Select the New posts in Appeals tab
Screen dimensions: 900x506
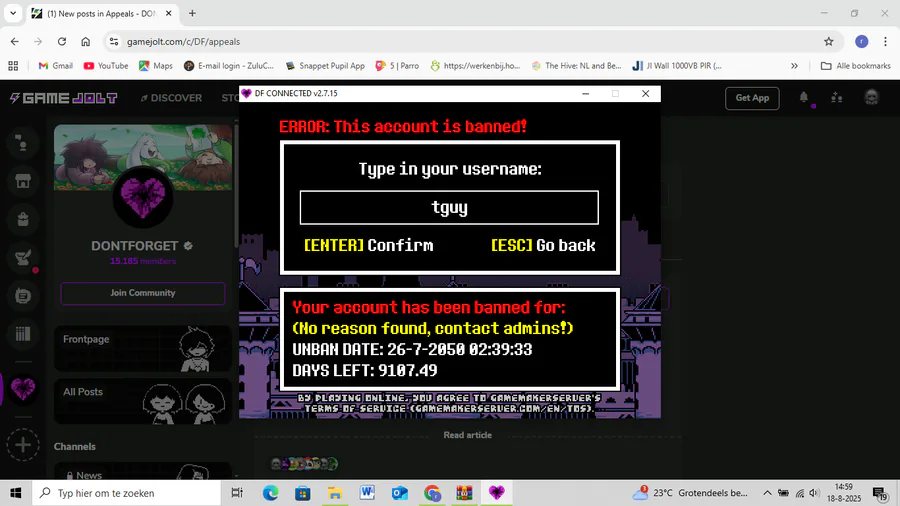click(x=100, y=13)
